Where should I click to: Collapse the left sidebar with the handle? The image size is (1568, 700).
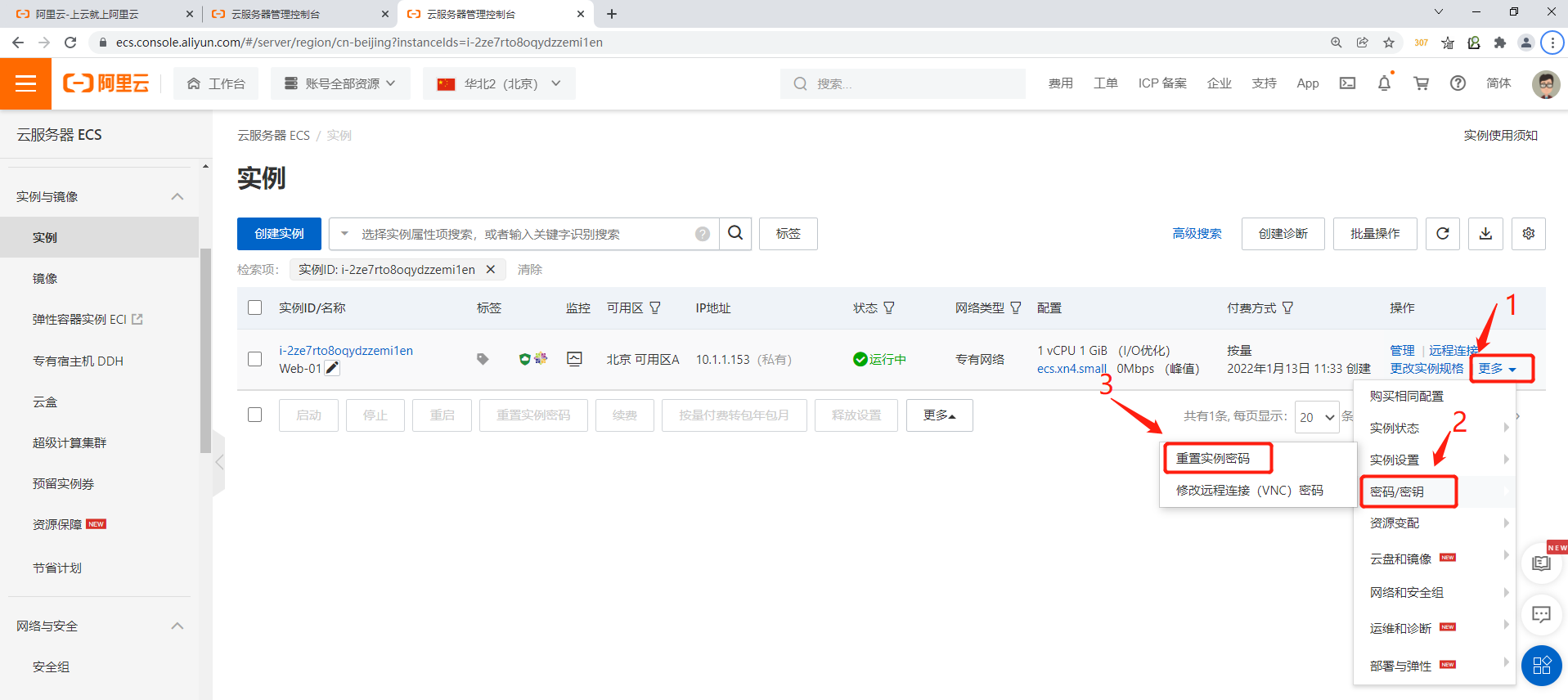click(218, 462)
